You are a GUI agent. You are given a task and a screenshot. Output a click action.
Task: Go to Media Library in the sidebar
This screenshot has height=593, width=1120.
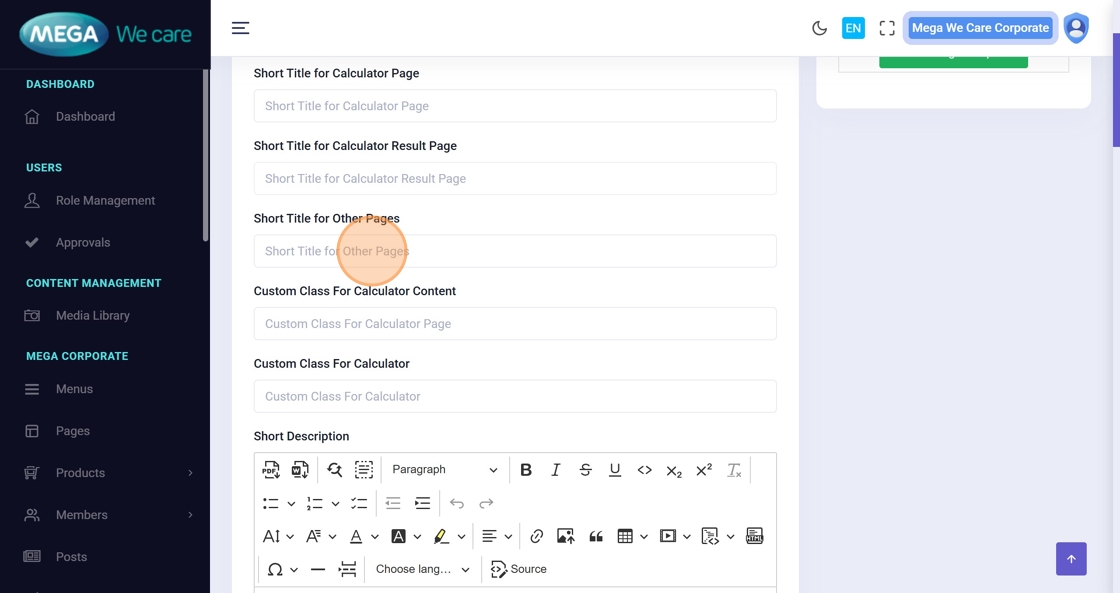click(93, 316)
